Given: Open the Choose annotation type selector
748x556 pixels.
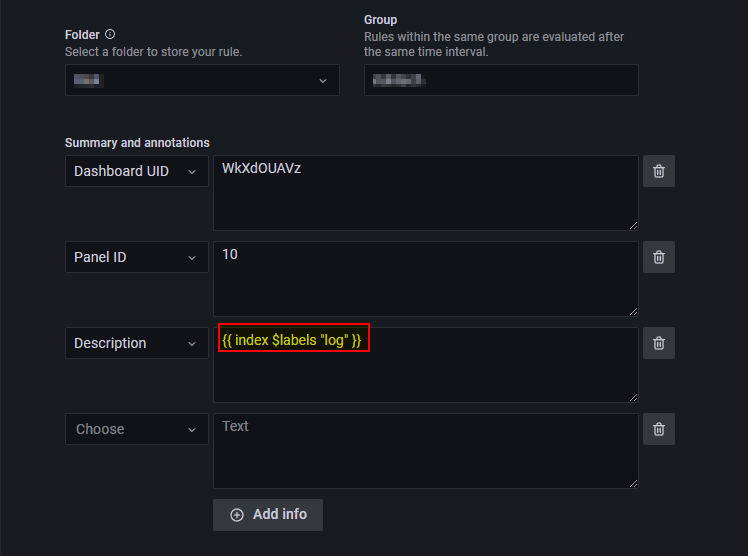Looking at the screenshot, I should tap(137, 429).
